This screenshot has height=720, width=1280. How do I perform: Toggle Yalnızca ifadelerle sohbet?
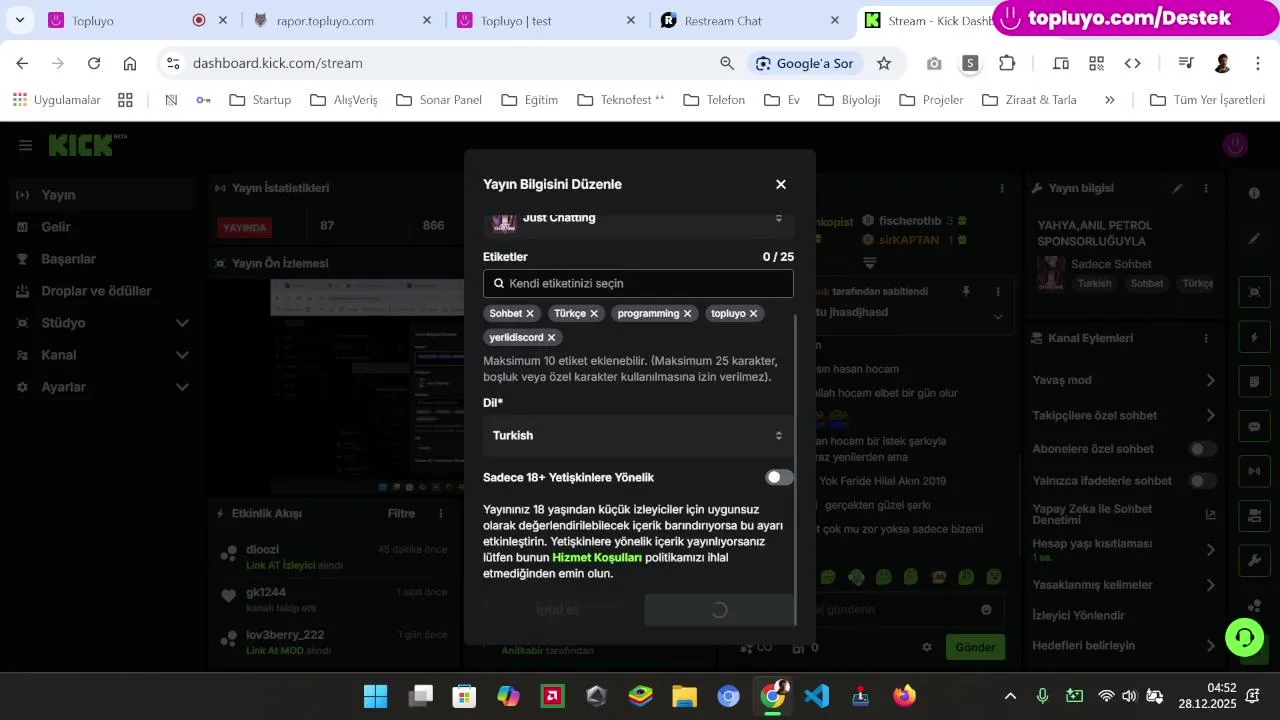(1203, 481)
